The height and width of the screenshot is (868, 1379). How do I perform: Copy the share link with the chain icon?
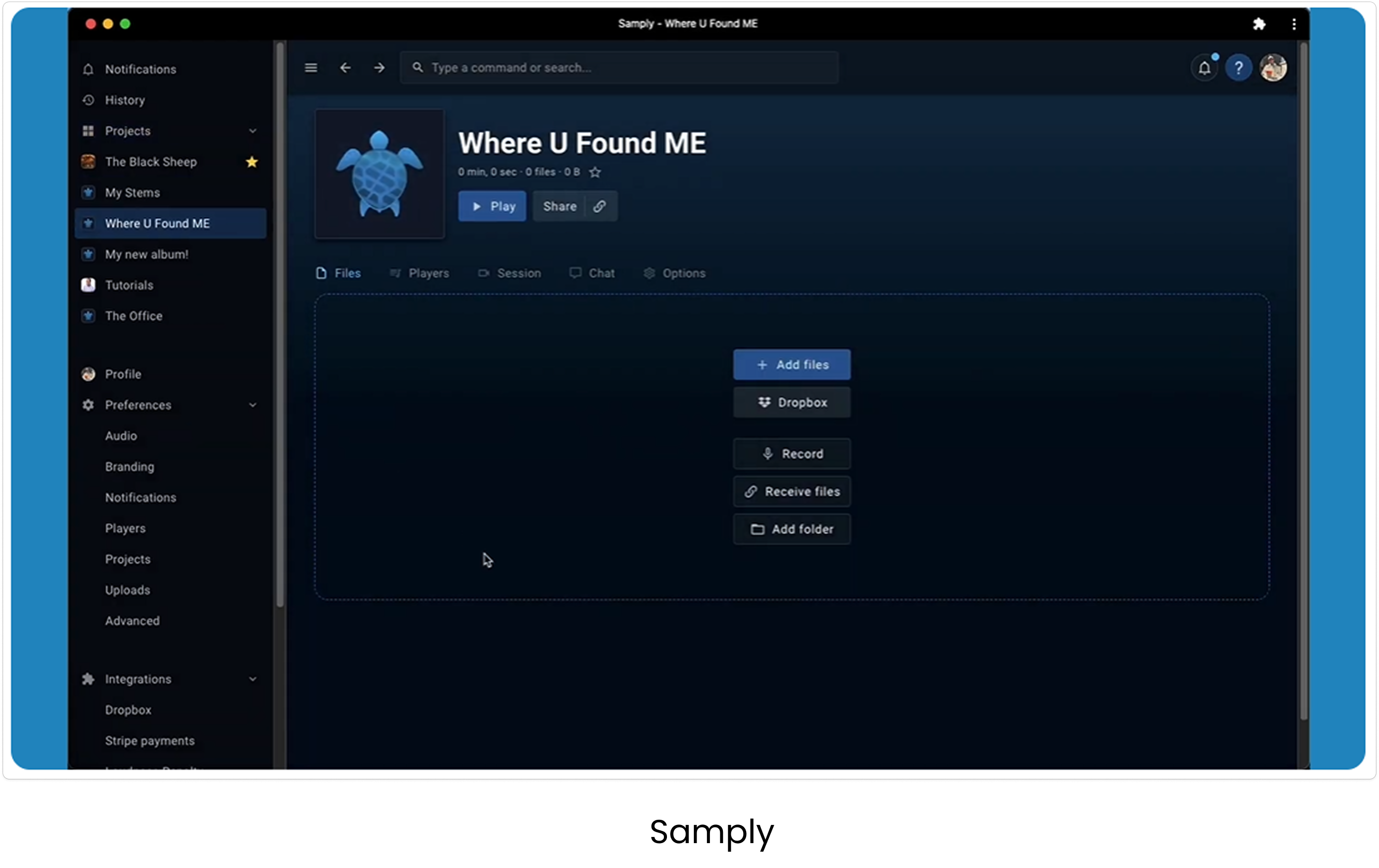pos(600,206)
